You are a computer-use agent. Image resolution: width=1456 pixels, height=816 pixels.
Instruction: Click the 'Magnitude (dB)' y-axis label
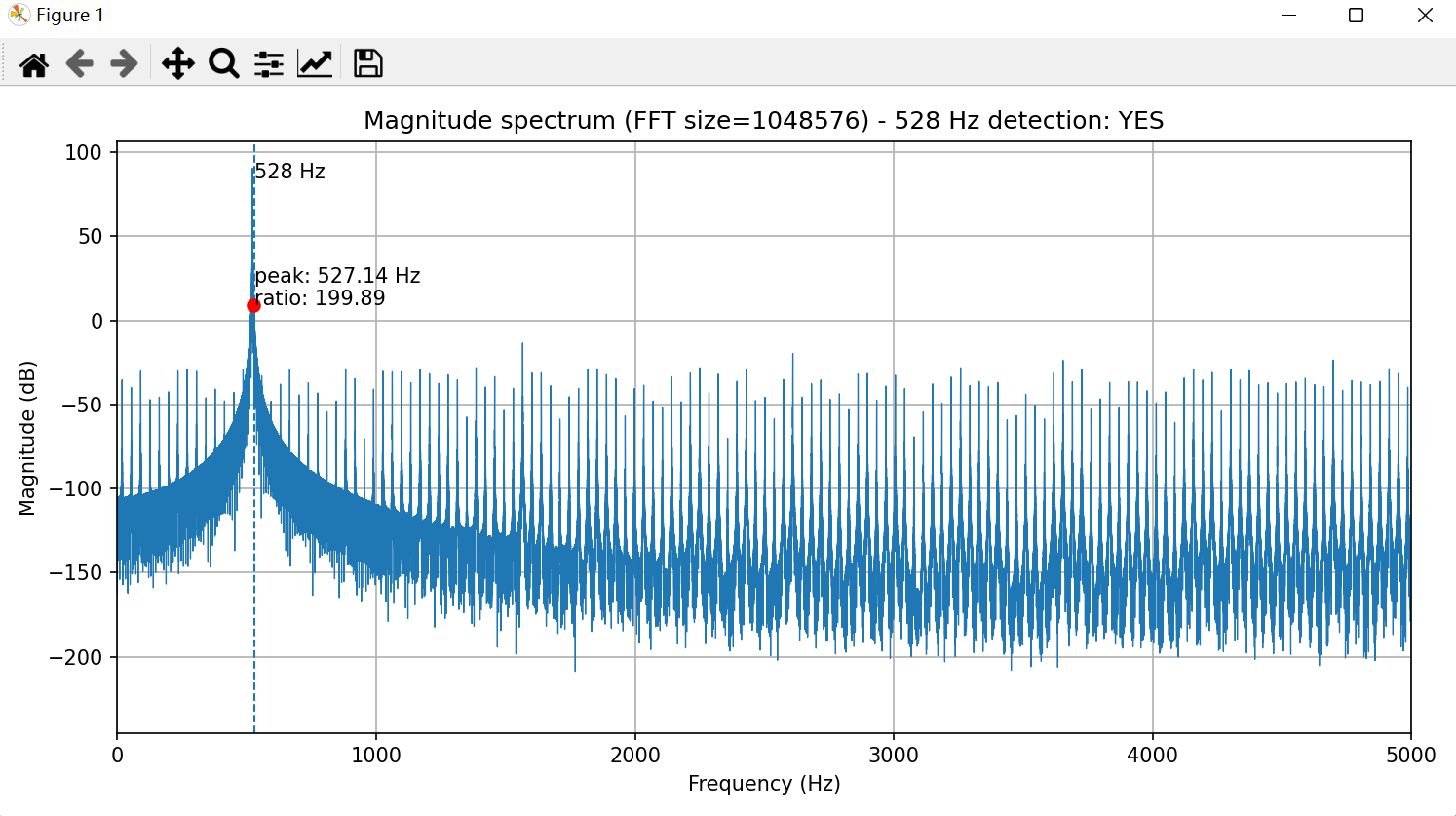(27, 438)
